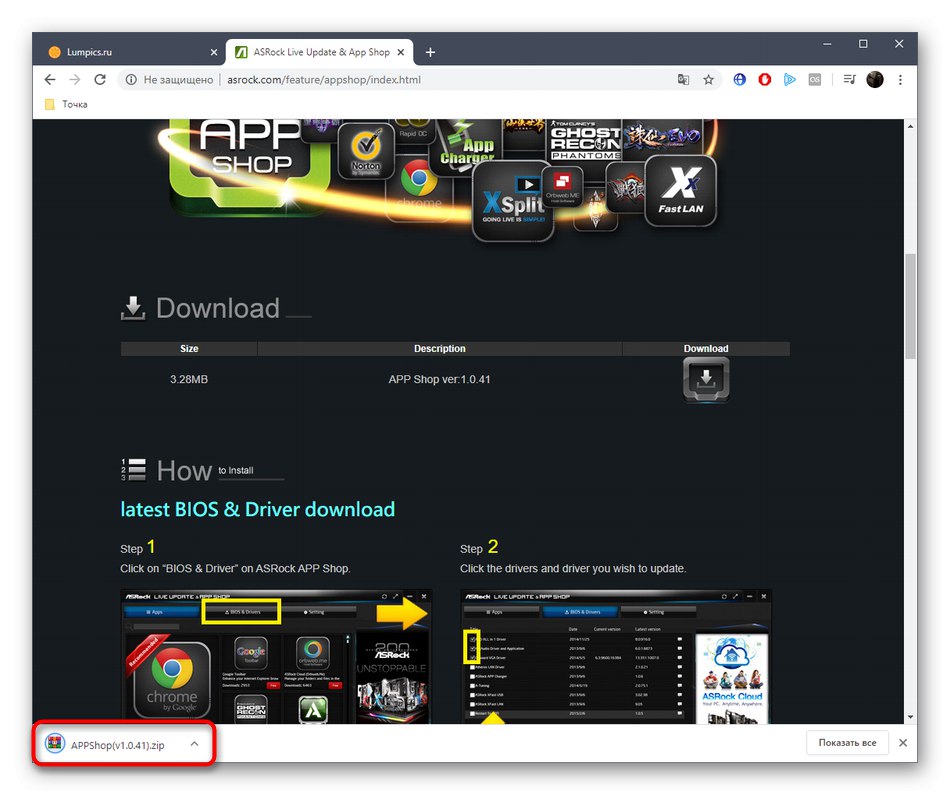Close the ASRock Live Update tab
The image size is (950, 795).
pyautogui.click(x=400, y=53)
